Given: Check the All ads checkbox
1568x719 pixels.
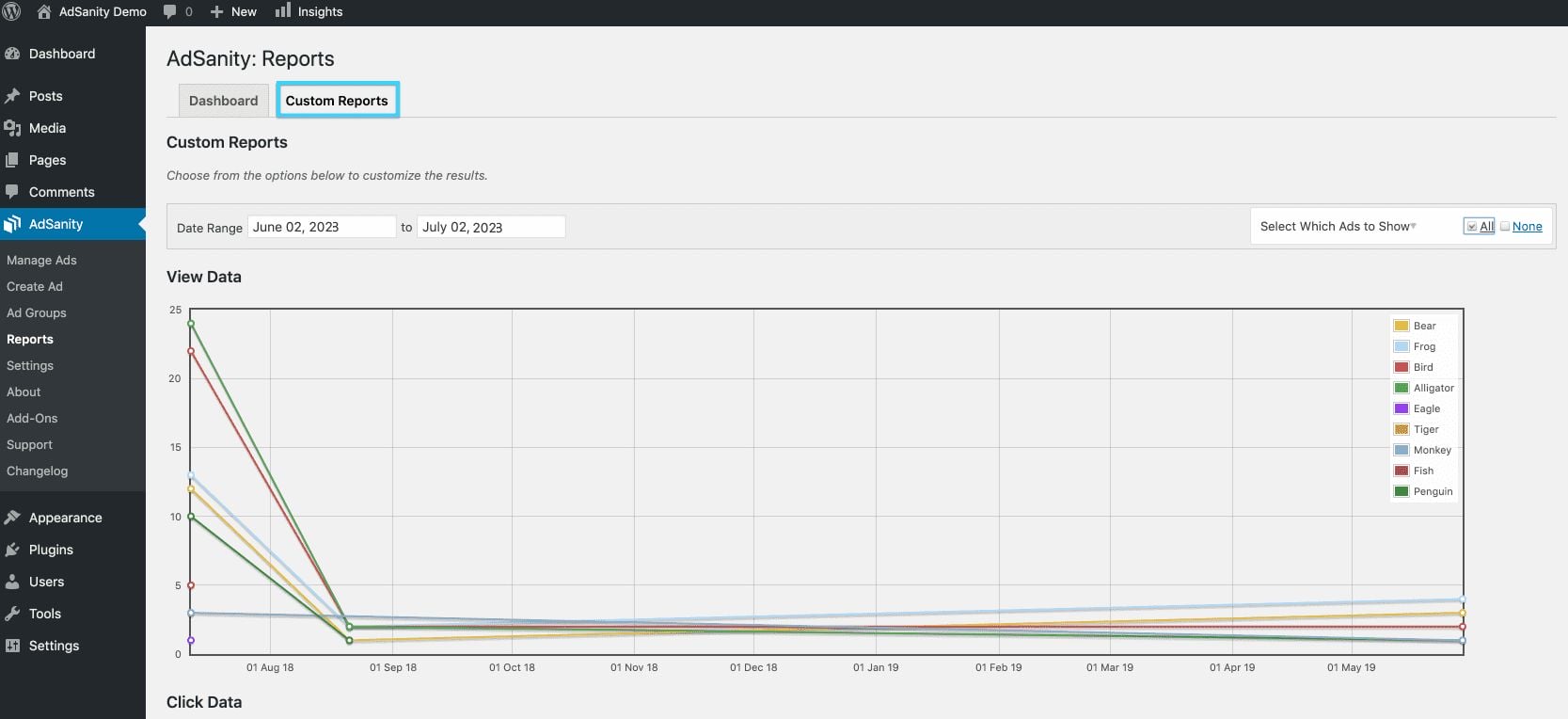Looking at the screenshot, I should click(1471, 227).
